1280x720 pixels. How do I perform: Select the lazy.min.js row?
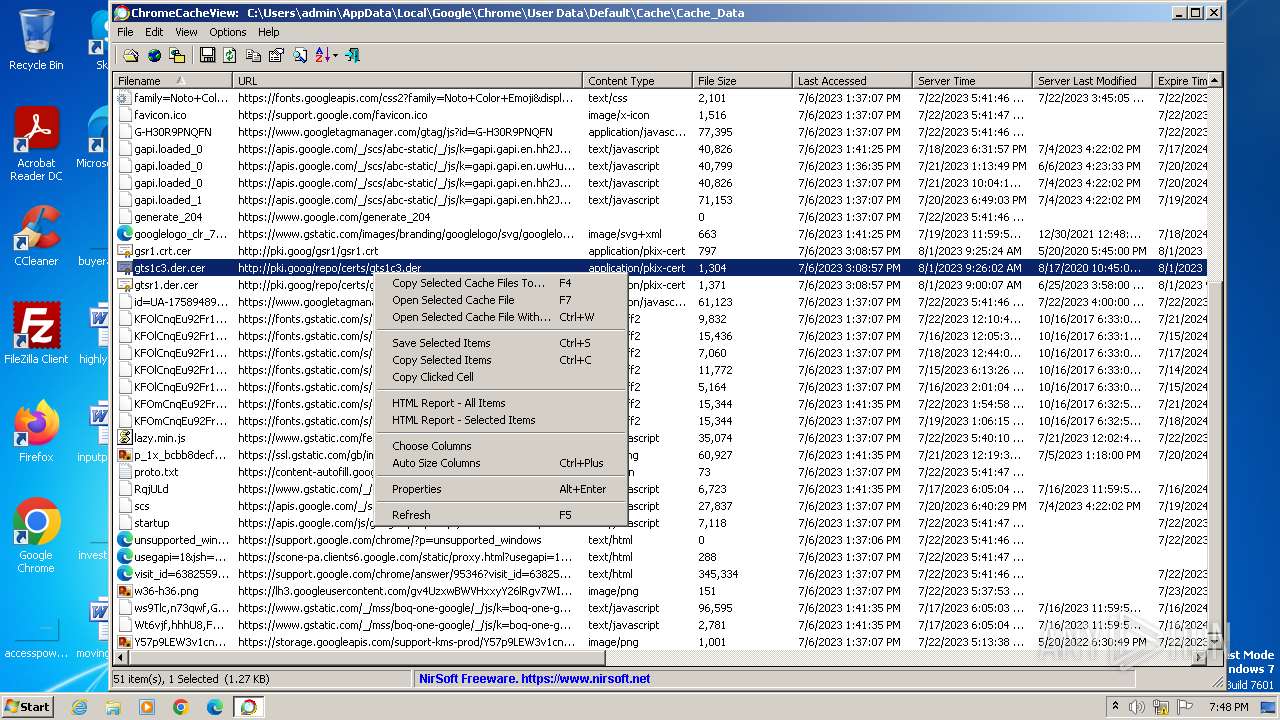(x=661, y=438)
